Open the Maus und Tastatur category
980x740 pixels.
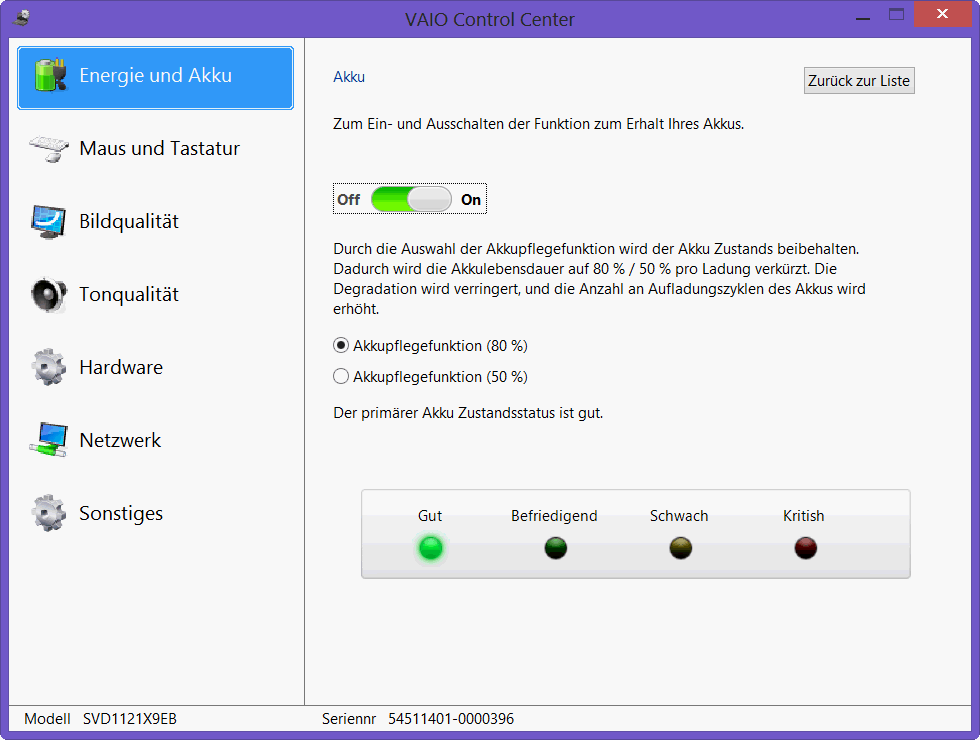pyautogui.click(x=156, y=149)
